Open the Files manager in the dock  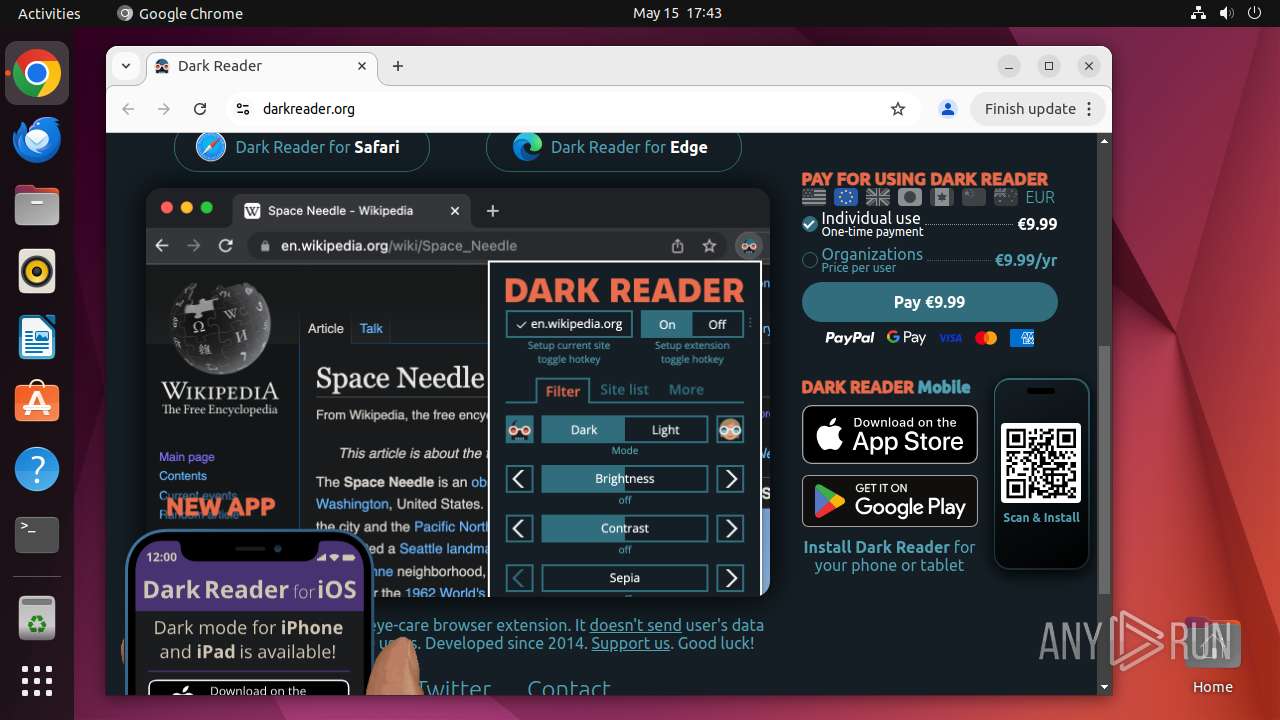pos(37,206)
